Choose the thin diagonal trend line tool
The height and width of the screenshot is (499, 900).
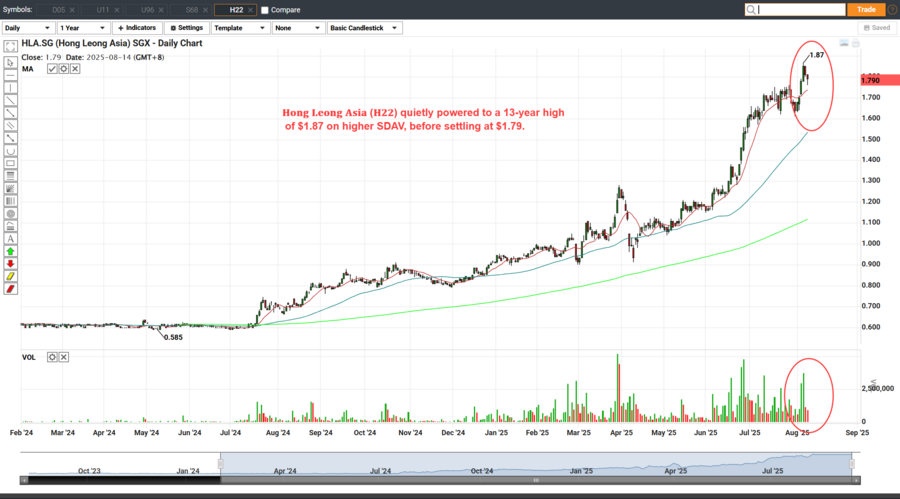pos(10,100)
